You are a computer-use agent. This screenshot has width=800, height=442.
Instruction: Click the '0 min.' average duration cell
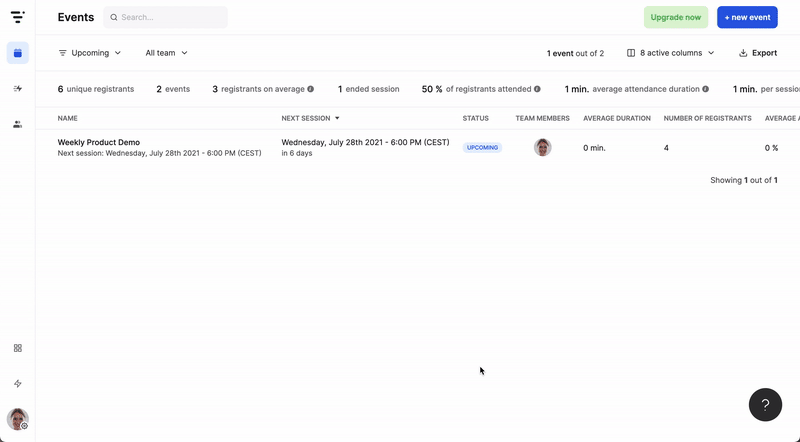[594, 148]
